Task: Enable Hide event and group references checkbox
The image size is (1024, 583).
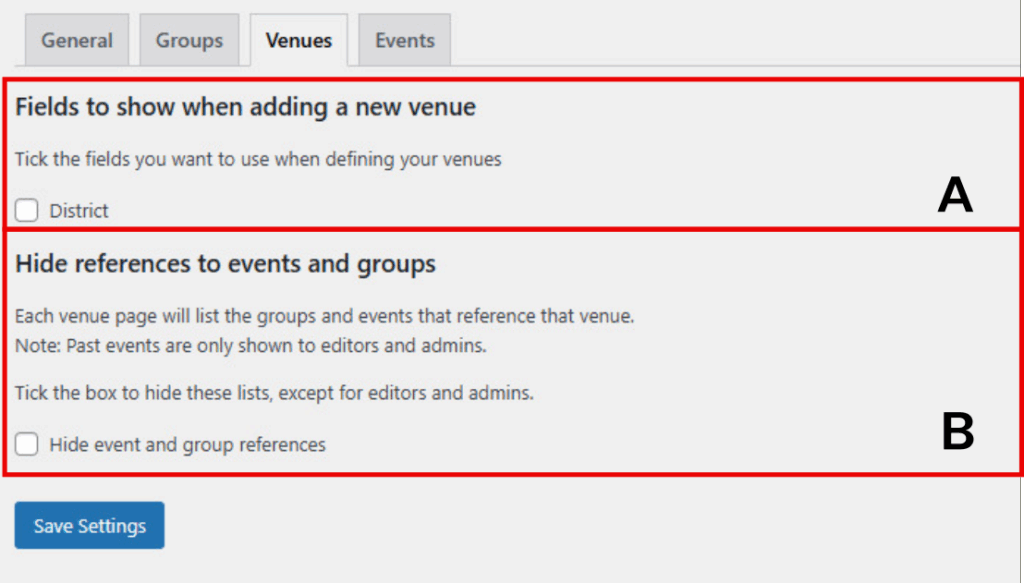Action: click(x=27, y=444)
